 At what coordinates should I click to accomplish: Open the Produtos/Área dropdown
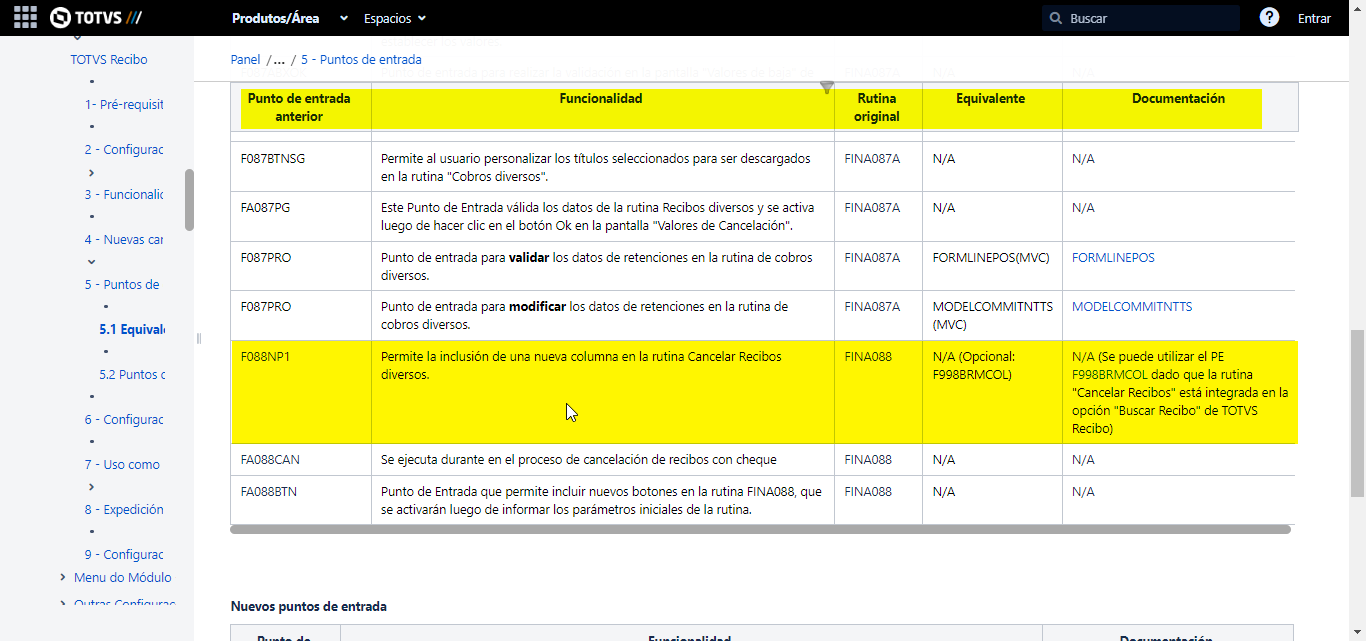(x=290, y=18)
